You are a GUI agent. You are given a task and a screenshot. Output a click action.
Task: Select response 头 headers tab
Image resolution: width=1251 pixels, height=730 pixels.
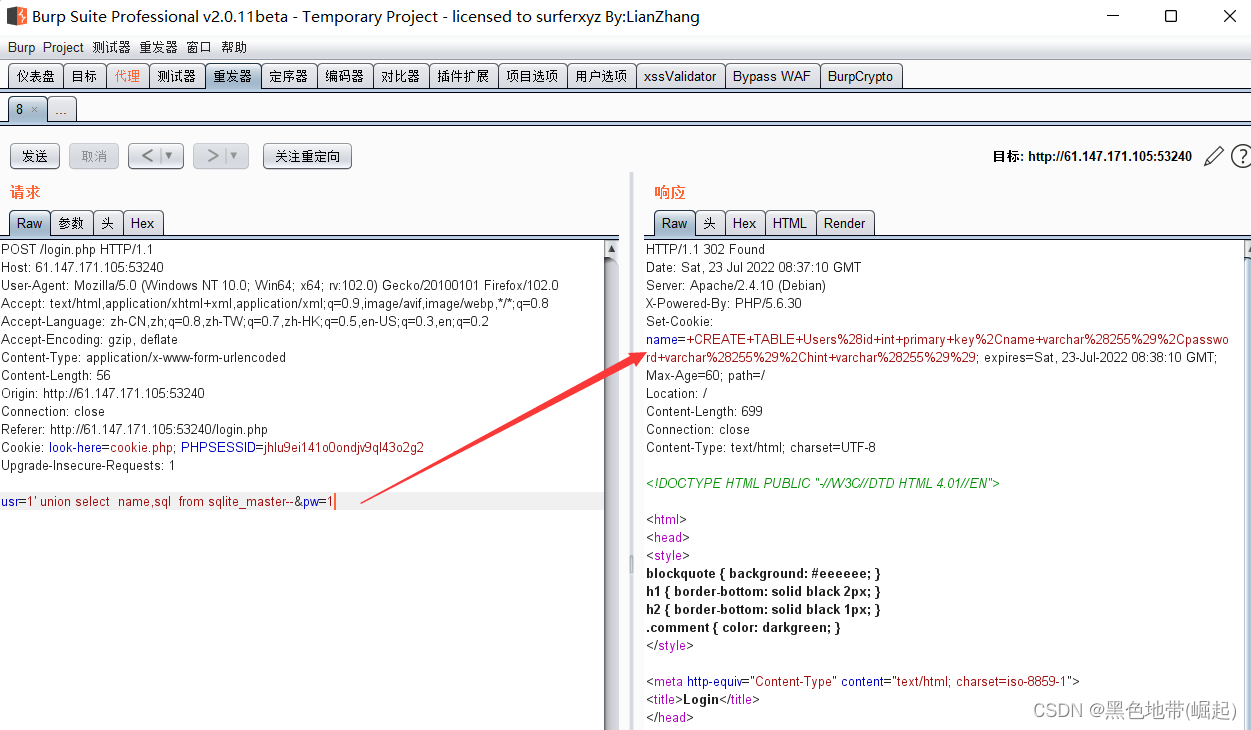tap(709, 223)
